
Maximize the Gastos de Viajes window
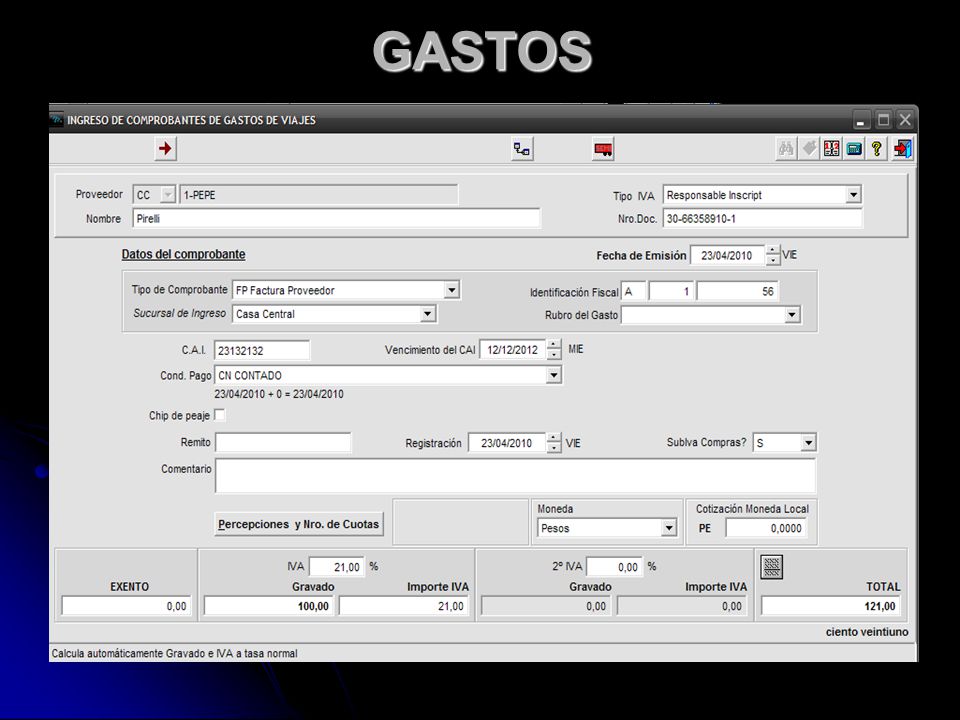click(883, 120)
